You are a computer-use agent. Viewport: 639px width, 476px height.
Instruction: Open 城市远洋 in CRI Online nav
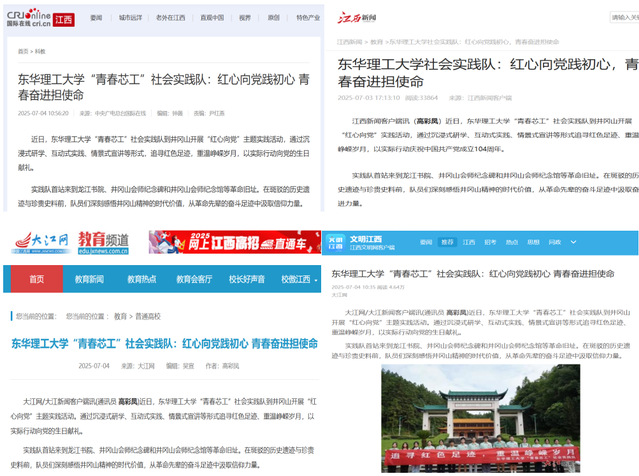(x=130, y=18)
